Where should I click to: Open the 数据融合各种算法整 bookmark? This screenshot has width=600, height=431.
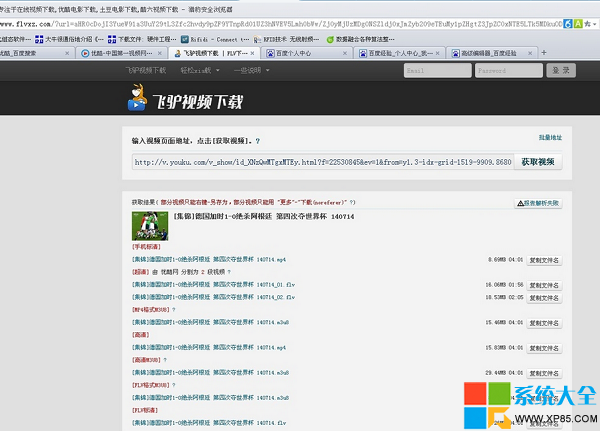360,39
